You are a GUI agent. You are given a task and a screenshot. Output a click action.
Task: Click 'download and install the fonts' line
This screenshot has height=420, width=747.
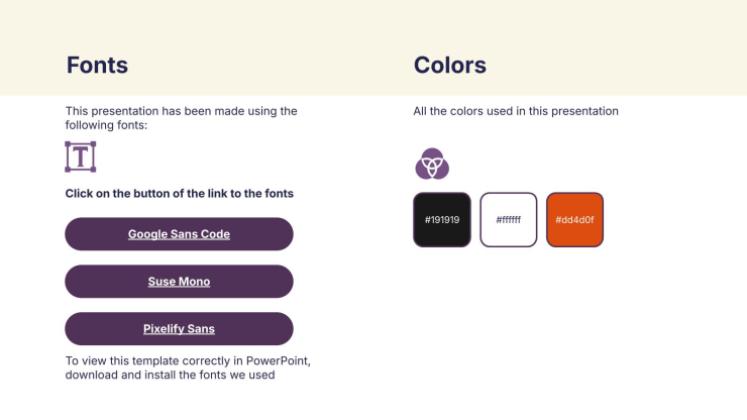point(170,375)
